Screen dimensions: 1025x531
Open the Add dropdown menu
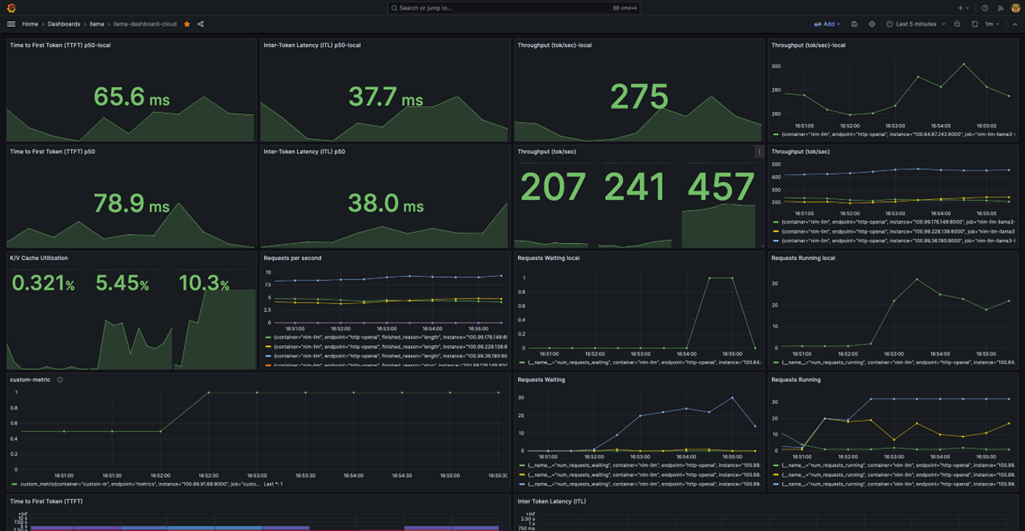point(828,24)
